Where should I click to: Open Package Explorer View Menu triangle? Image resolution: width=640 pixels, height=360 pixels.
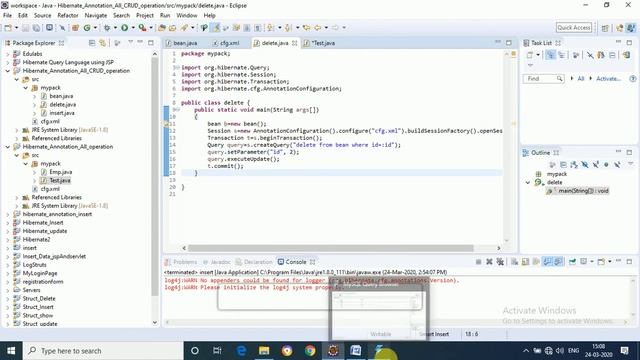(130, 42)
